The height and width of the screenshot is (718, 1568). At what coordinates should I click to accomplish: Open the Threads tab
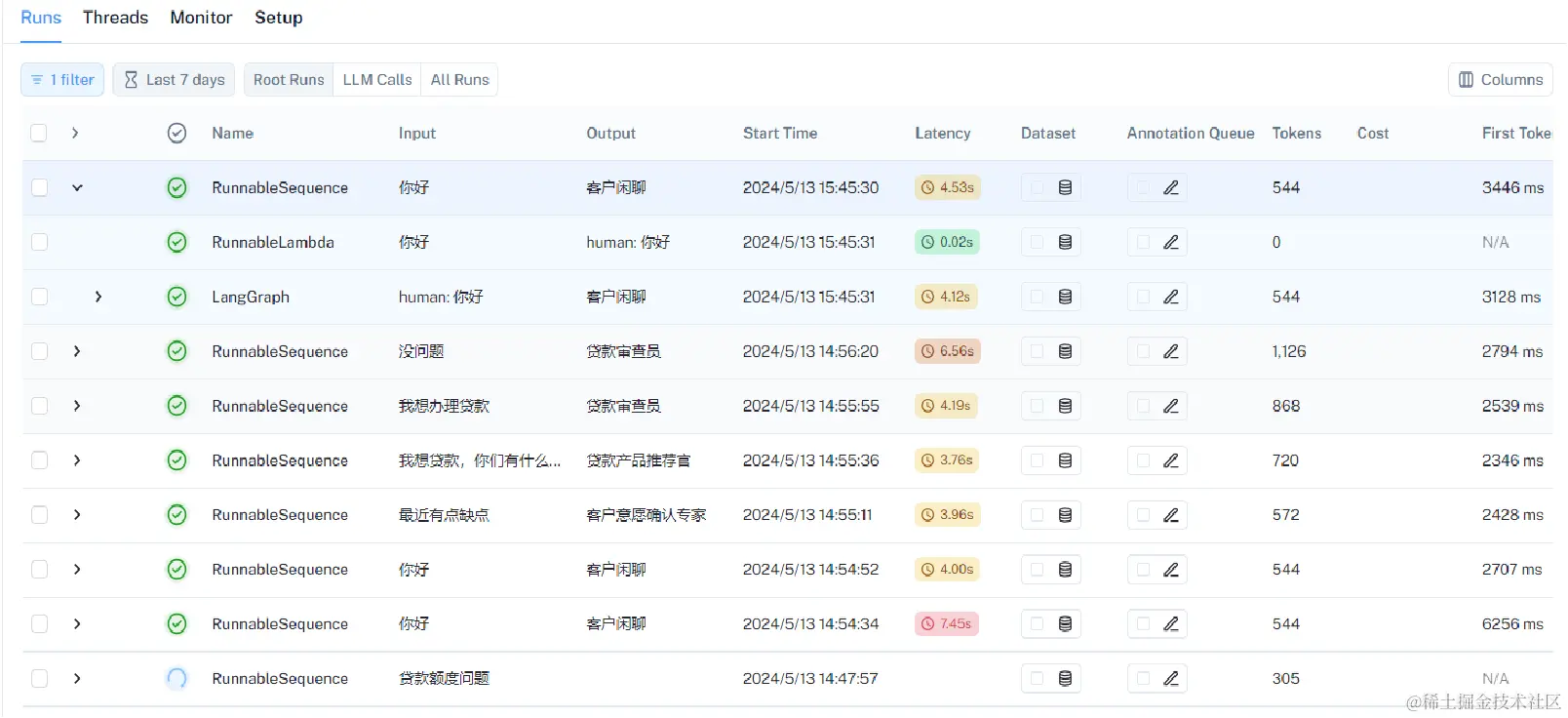[115, 18]
